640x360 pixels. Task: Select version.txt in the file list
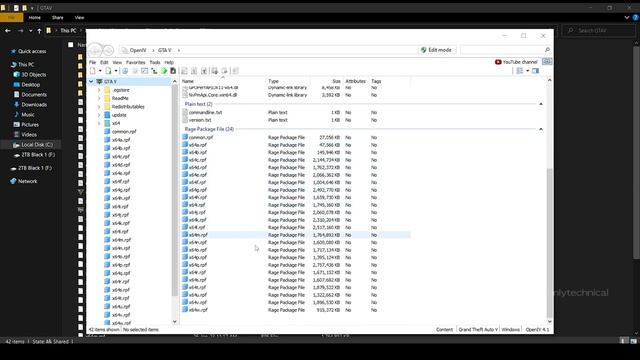pyautogui.click(x=200, y=120)
